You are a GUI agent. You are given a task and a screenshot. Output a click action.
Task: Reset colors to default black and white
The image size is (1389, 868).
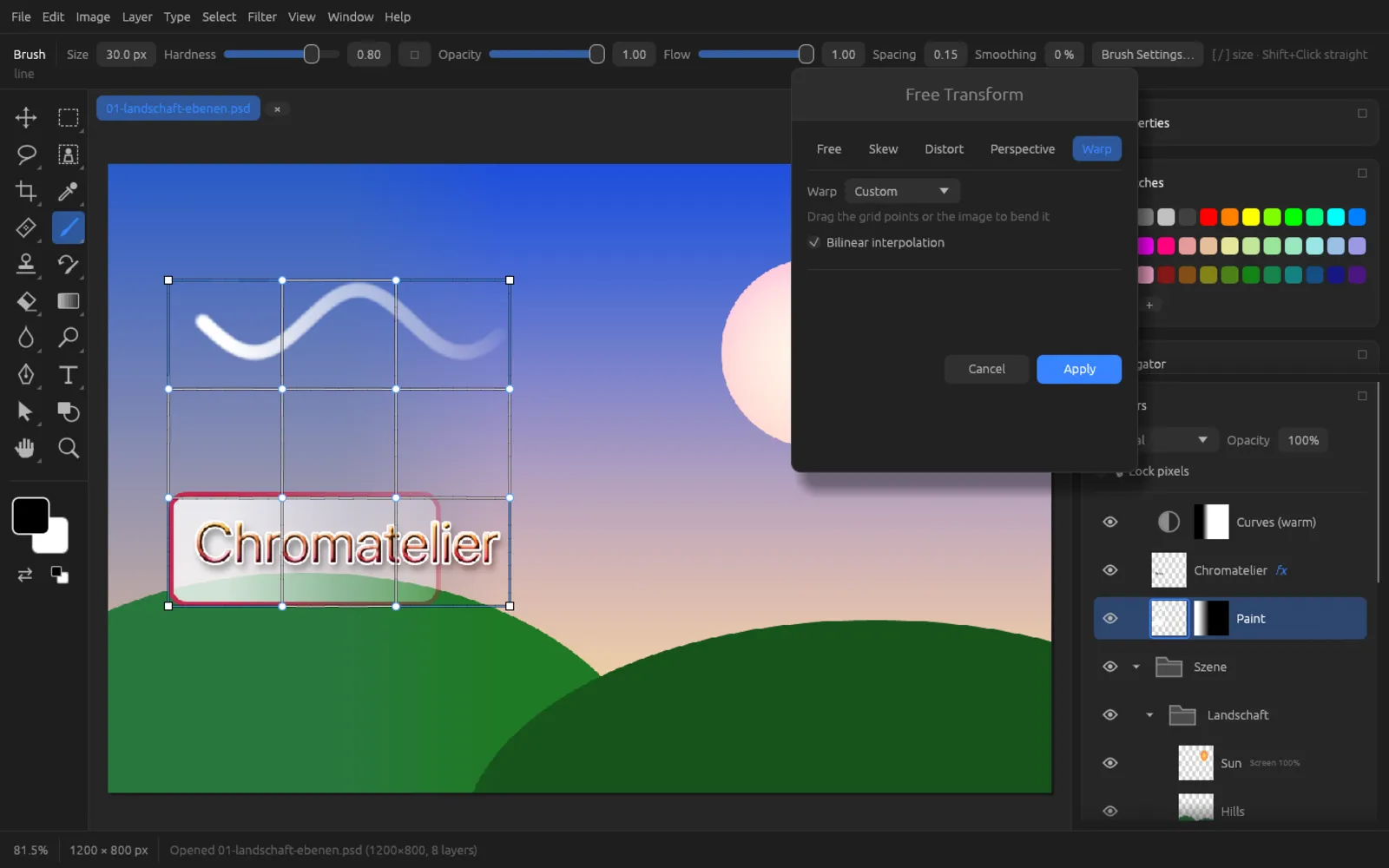[59, 575]
